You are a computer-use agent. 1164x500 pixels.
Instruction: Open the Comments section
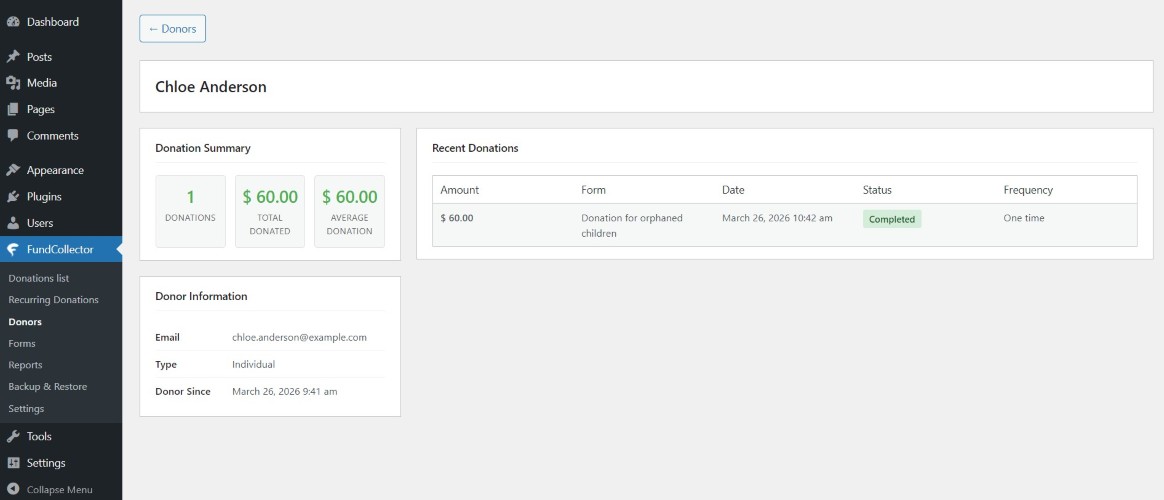pyautogui.click(x=53, y=136)
